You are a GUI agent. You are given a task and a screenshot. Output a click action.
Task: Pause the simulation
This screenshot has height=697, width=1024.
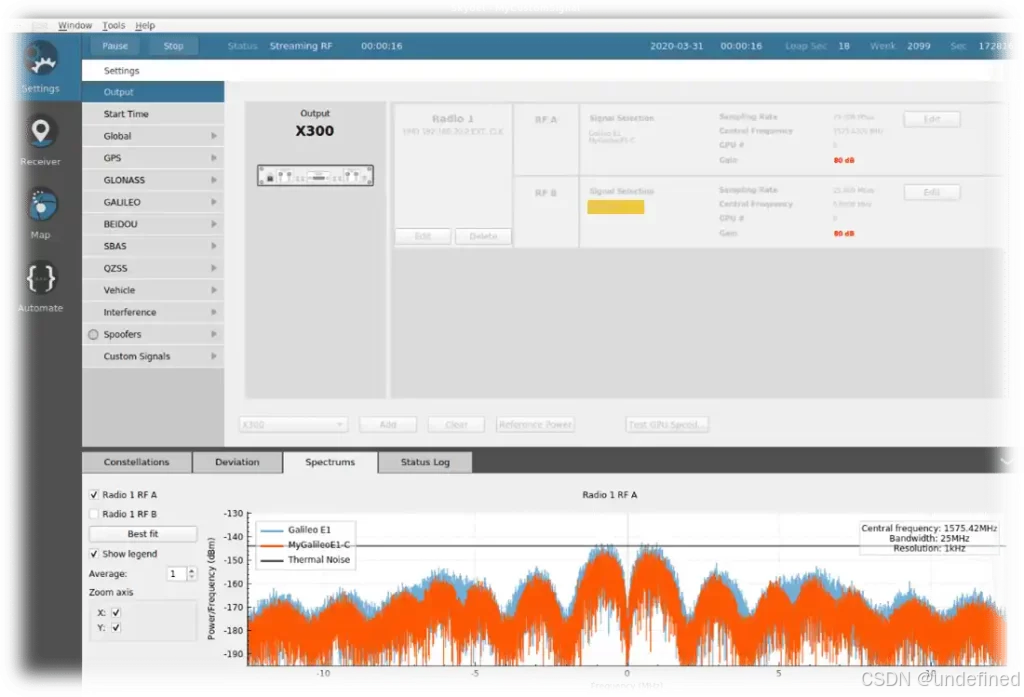pyautogui.click(x=115, y=46)
